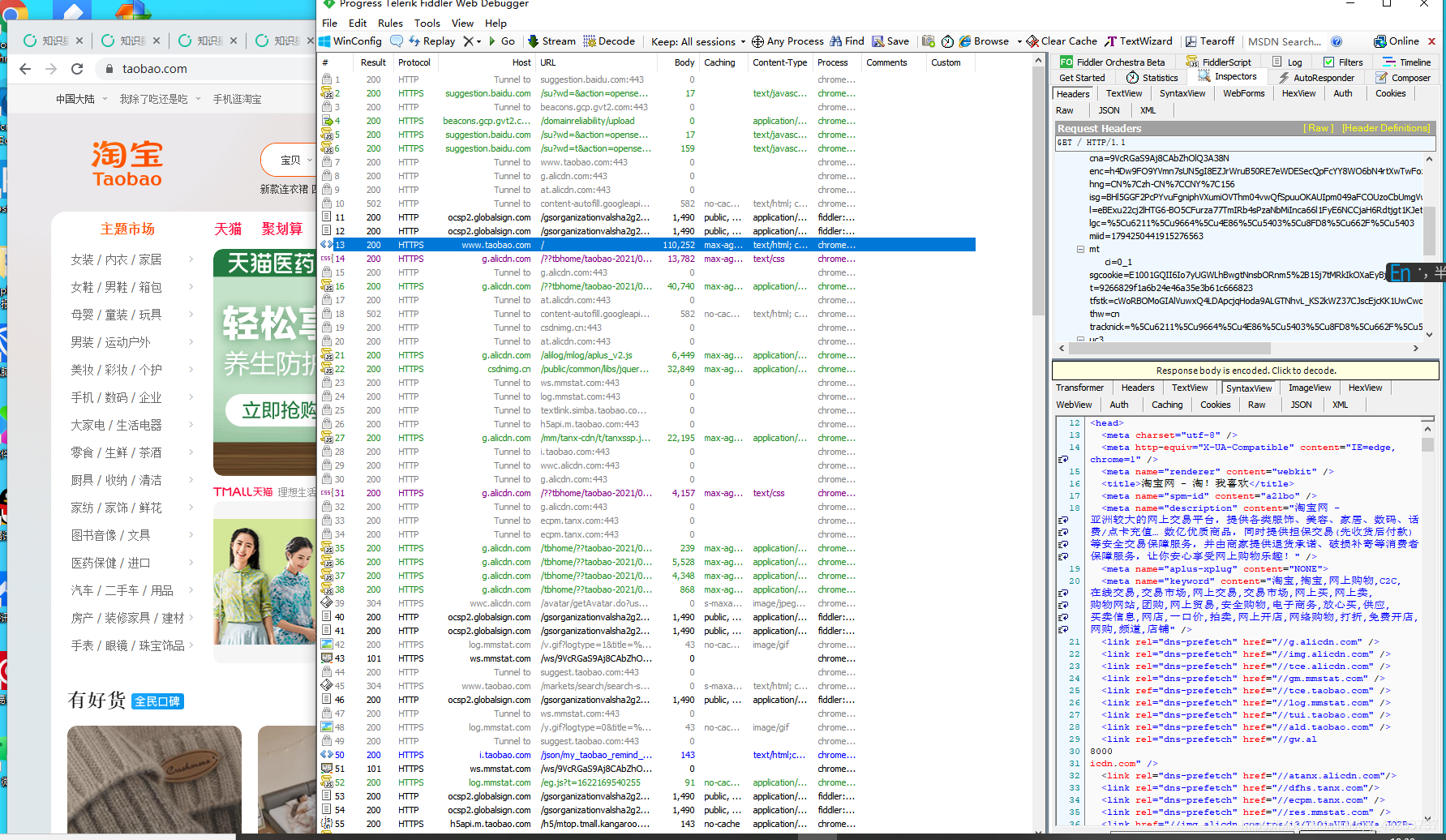Click the scroll-up arrow of the session list

coord(1038,61)
